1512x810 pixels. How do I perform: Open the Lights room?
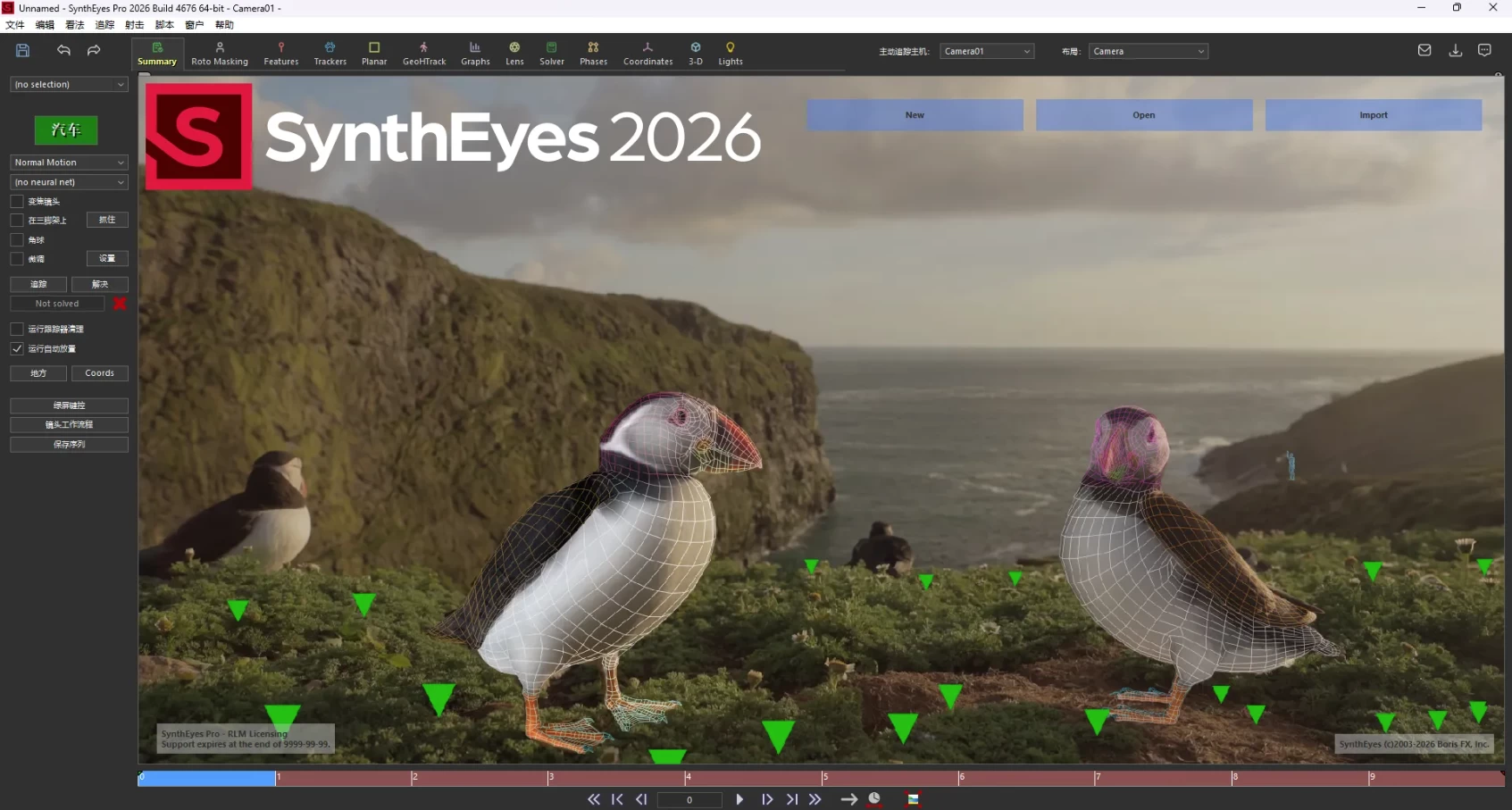tap(731, 54)
